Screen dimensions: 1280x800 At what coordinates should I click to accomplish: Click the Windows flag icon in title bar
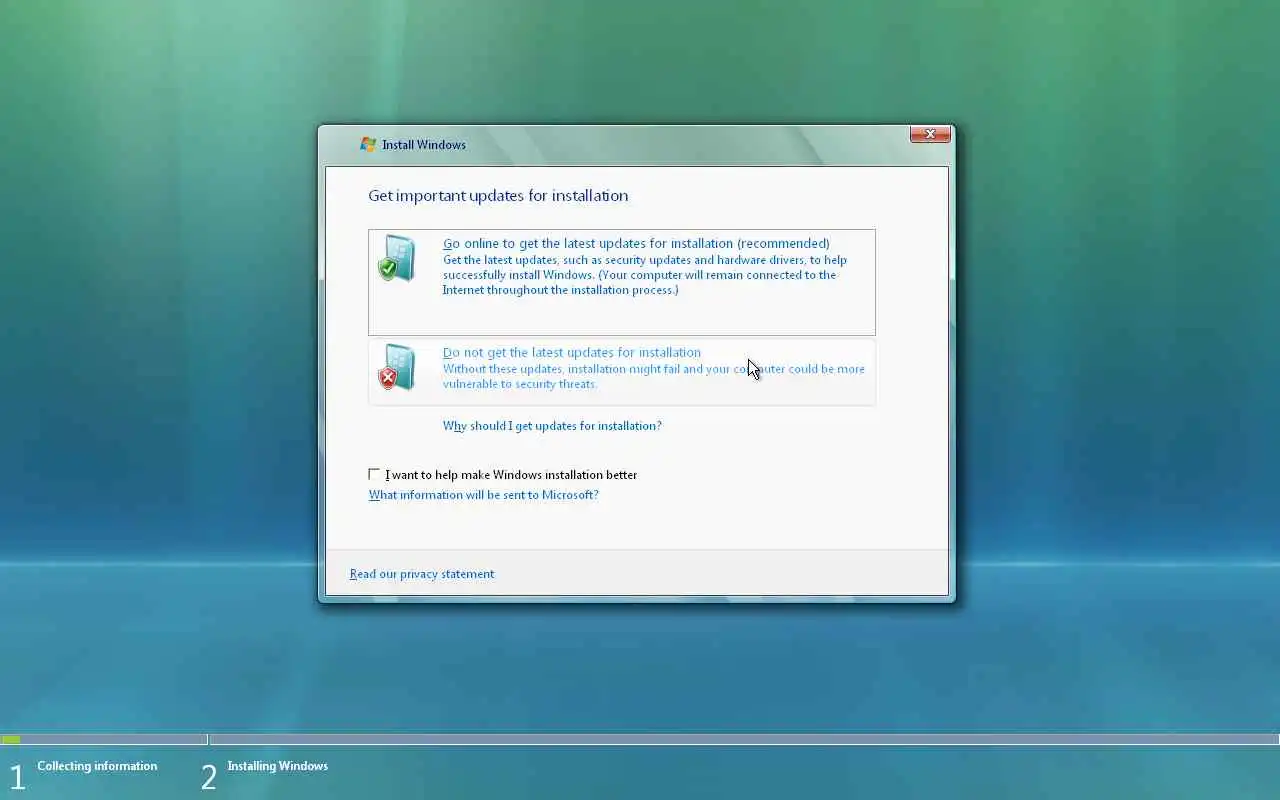pyautogui.click(x=368, y=144)
